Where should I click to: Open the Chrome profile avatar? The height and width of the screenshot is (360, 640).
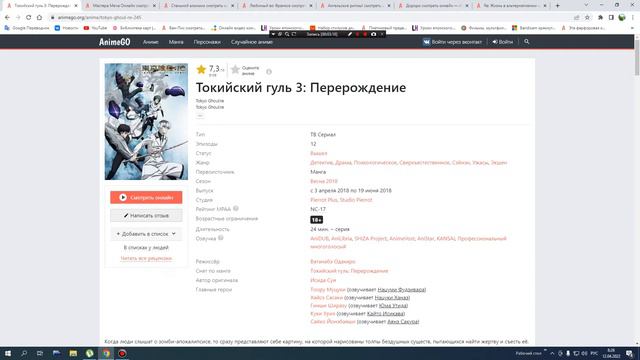[x=622, y=18]
